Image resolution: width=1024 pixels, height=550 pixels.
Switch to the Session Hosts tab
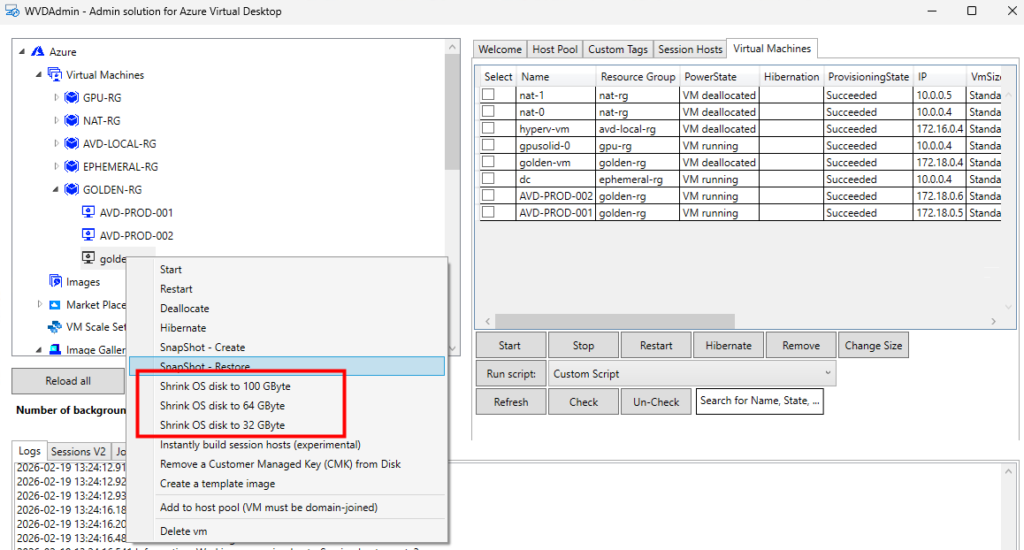click(x=690, y=49)
